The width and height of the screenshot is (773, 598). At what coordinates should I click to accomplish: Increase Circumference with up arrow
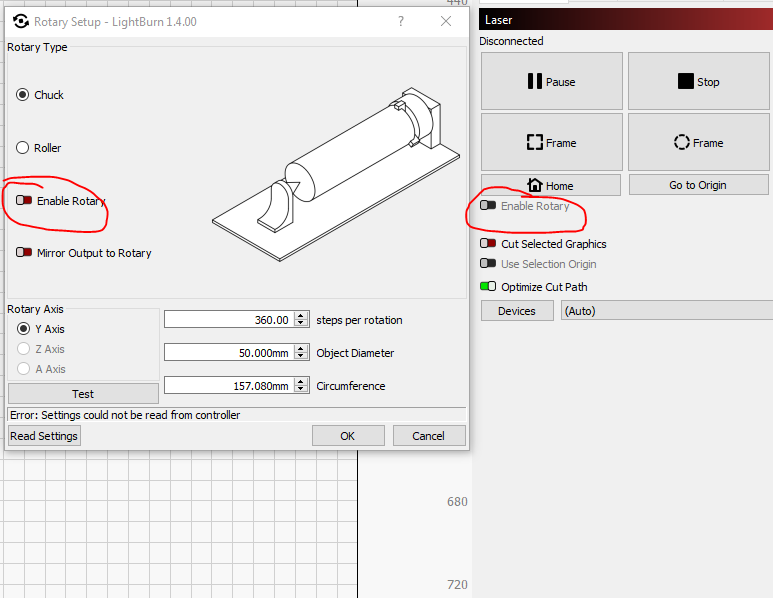click(x=301, y=382)
